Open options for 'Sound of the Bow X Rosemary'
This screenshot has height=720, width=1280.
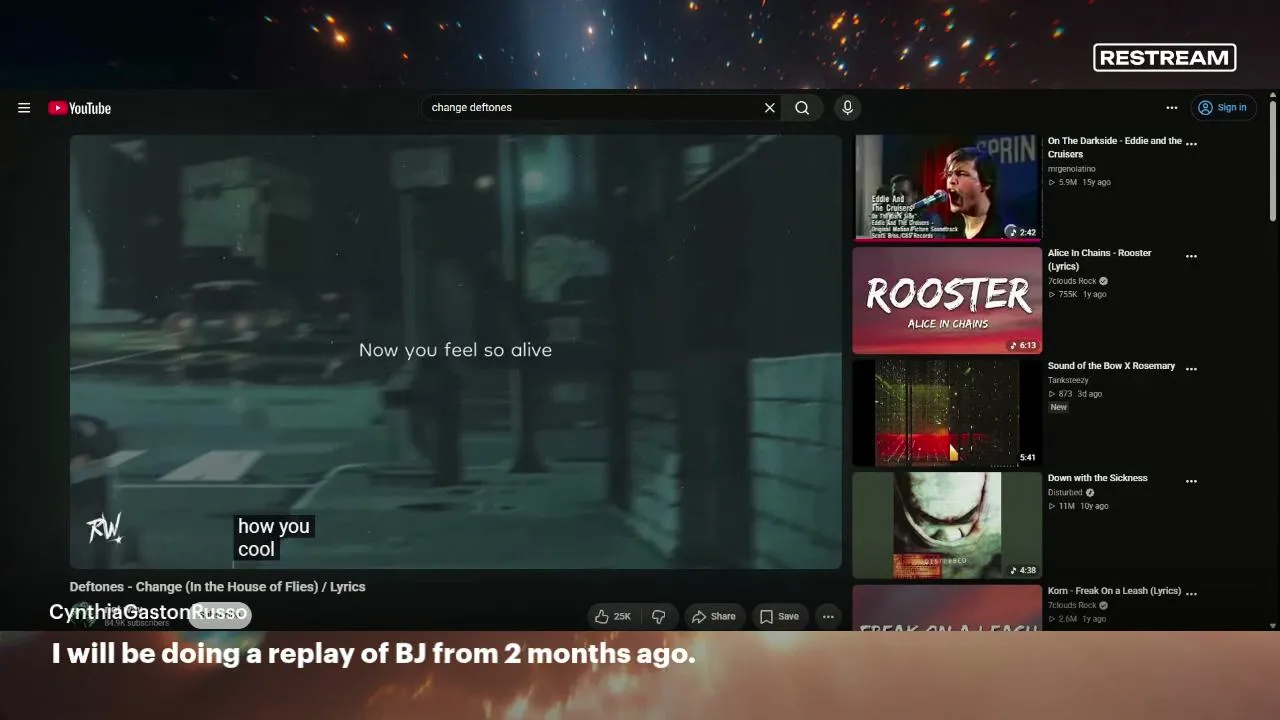(1191, 369)
